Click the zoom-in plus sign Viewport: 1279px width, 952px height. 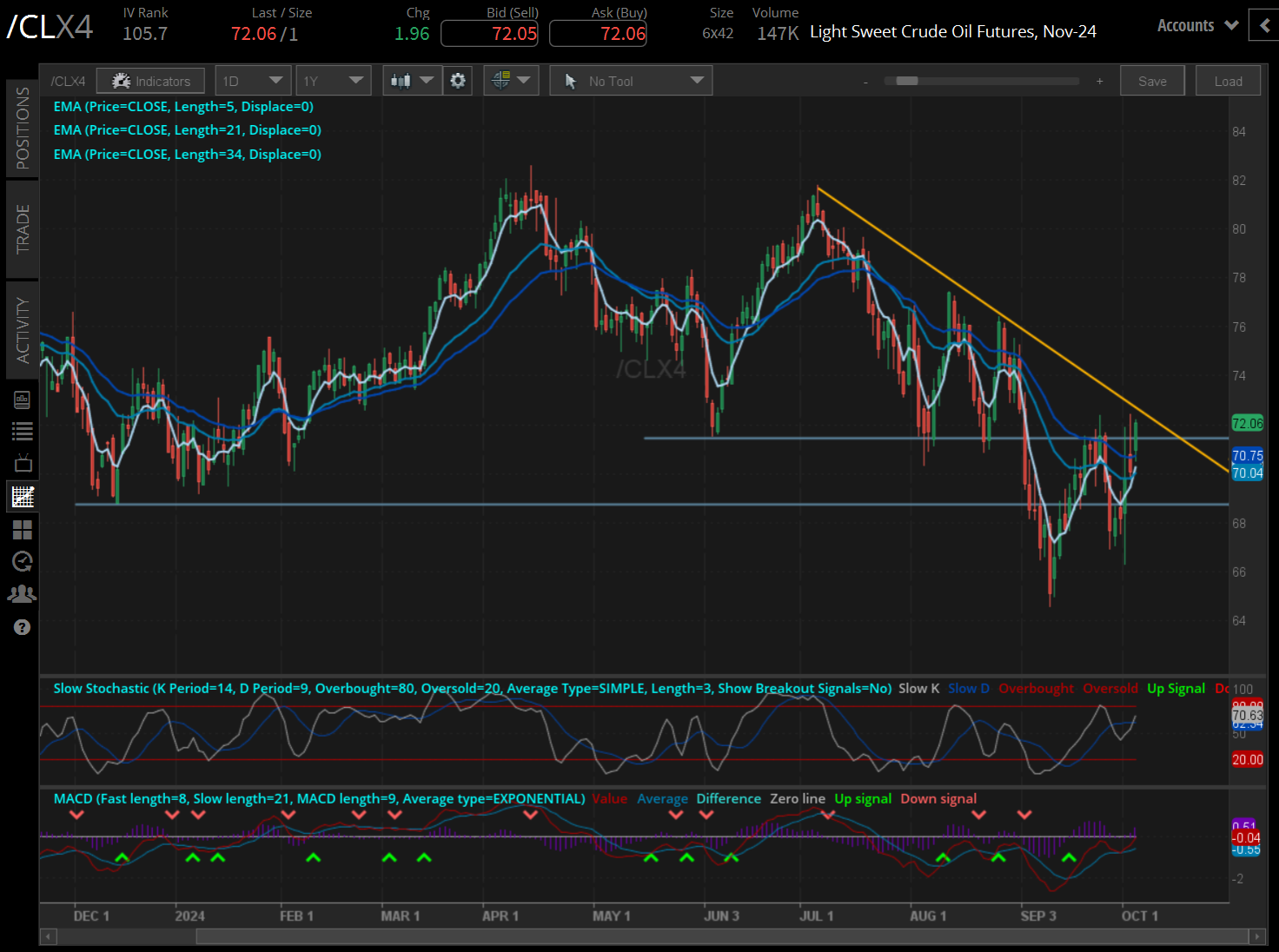(1099, 81)
